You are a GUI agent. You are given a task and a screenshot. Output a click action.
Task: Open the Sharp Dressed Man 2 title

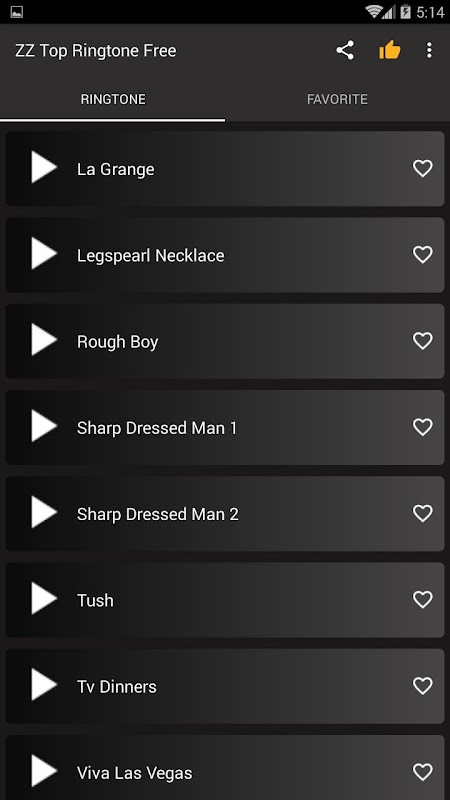coord(158,514)
